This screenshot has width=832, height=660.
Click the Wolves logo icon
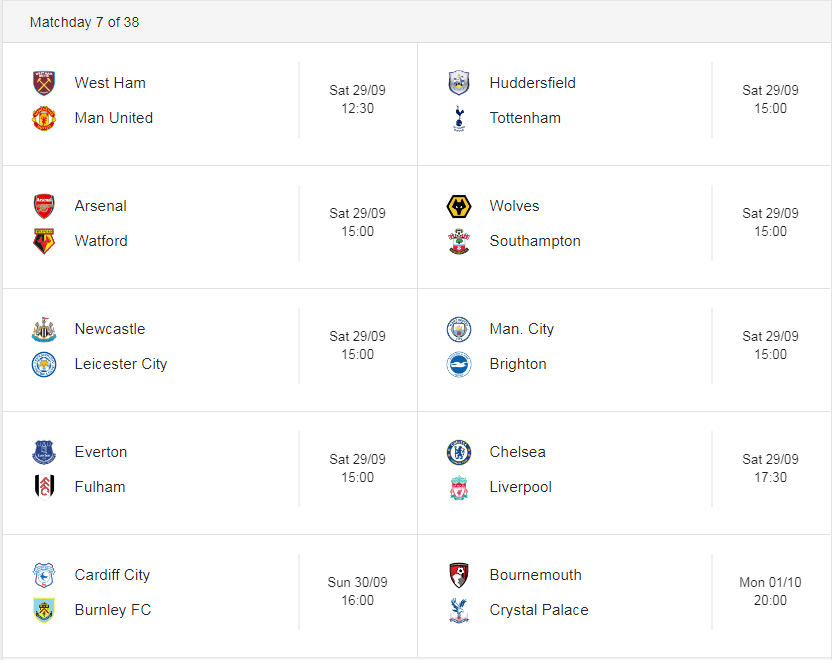[x=459, y=206]
